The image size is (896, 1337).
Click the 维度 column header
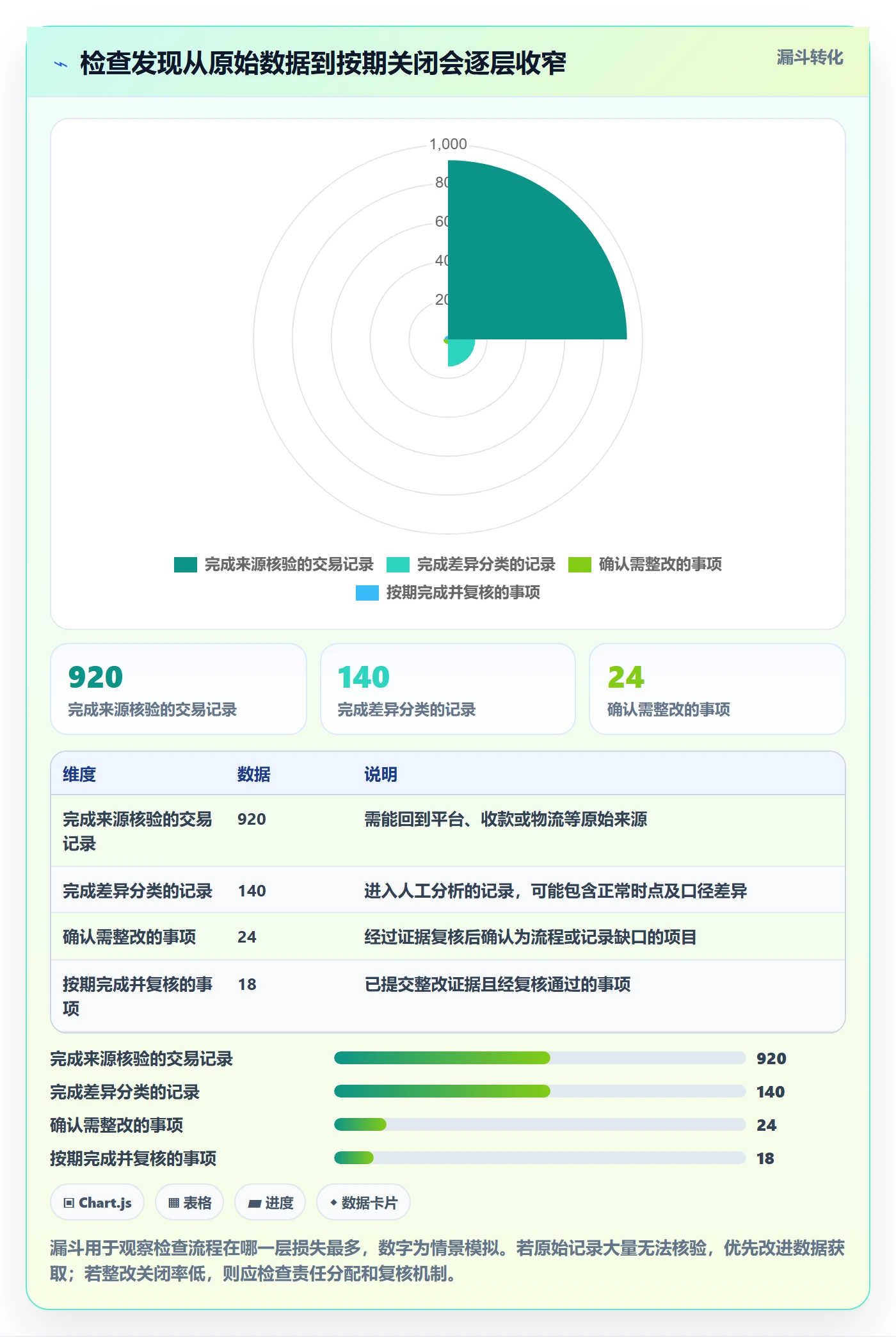(x=79, y=774)
